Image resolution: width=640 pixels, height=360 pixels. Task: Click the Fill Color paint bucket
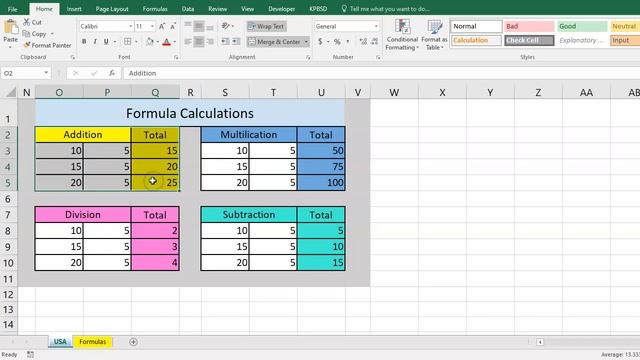click(150, 41)
